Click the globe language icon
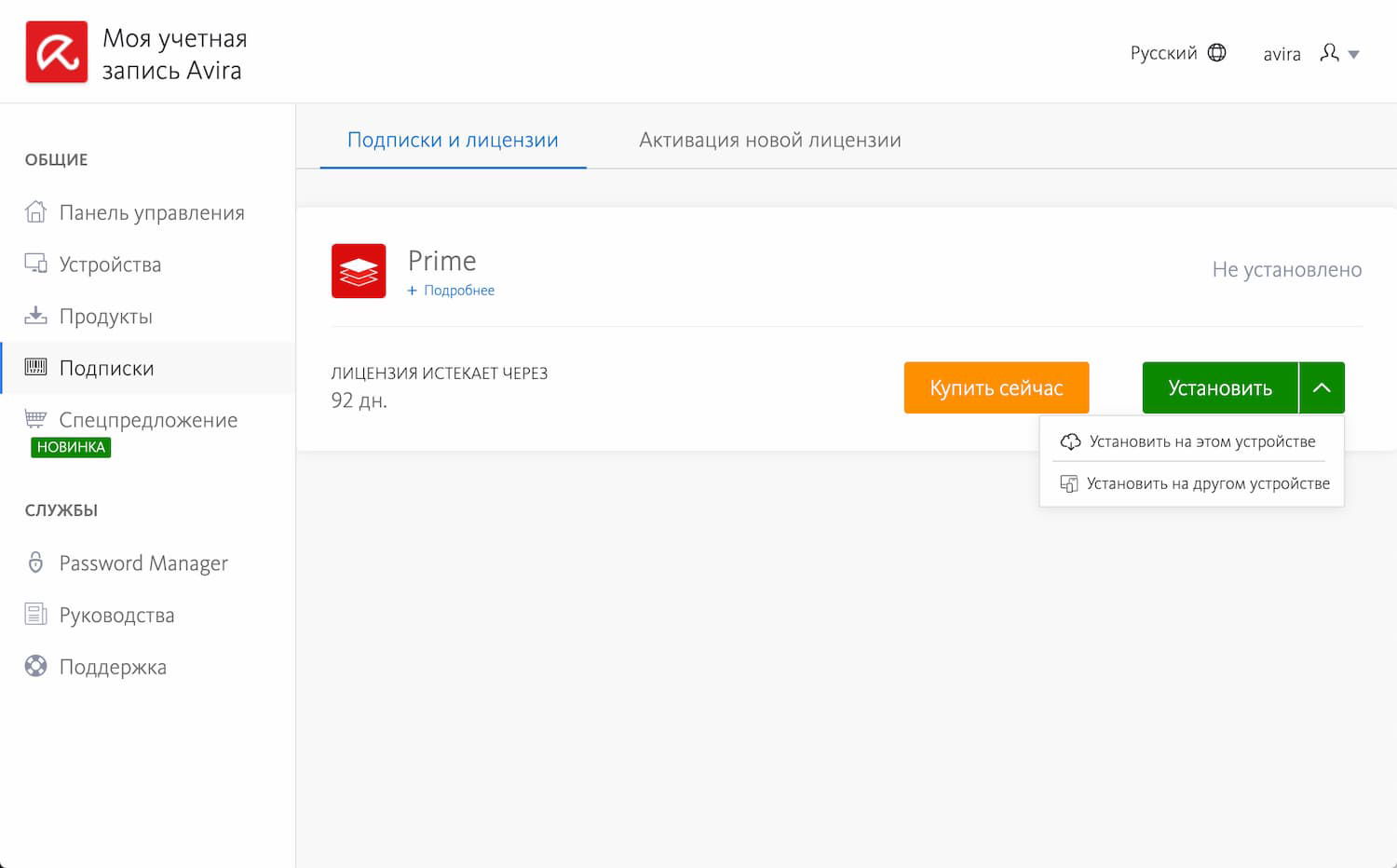1397x868 pixels. [1216, 53]
